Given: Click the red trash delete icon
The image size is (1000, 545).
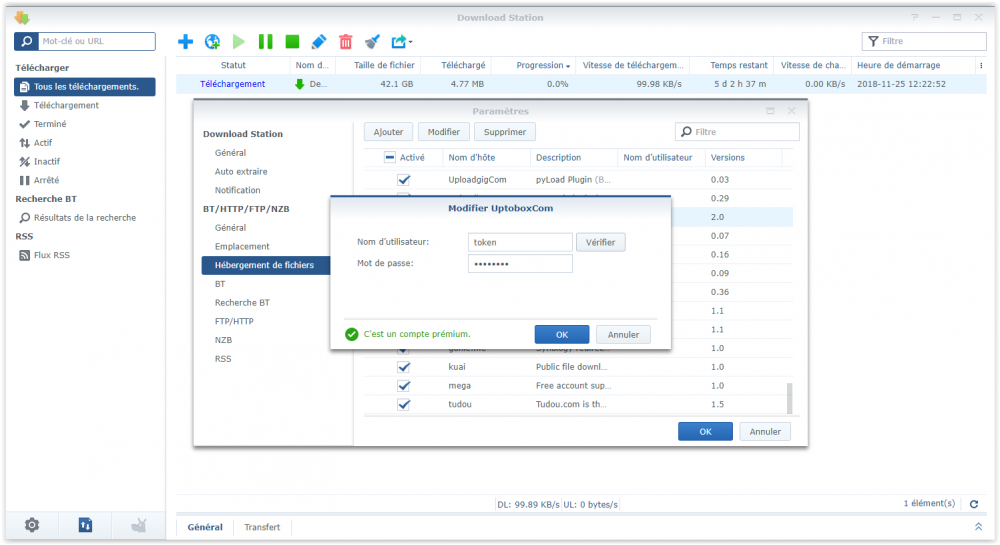Looking at the screenshot, I should coord(346,41).
